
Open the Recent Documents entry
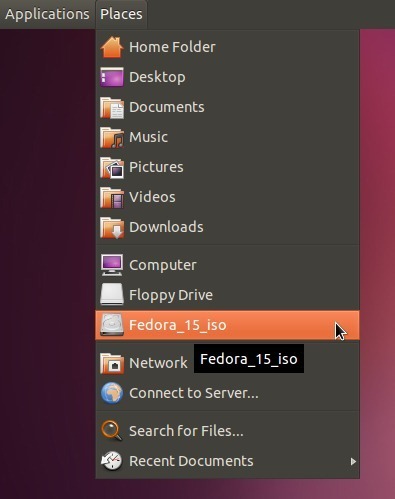click(x=227, y=461)
